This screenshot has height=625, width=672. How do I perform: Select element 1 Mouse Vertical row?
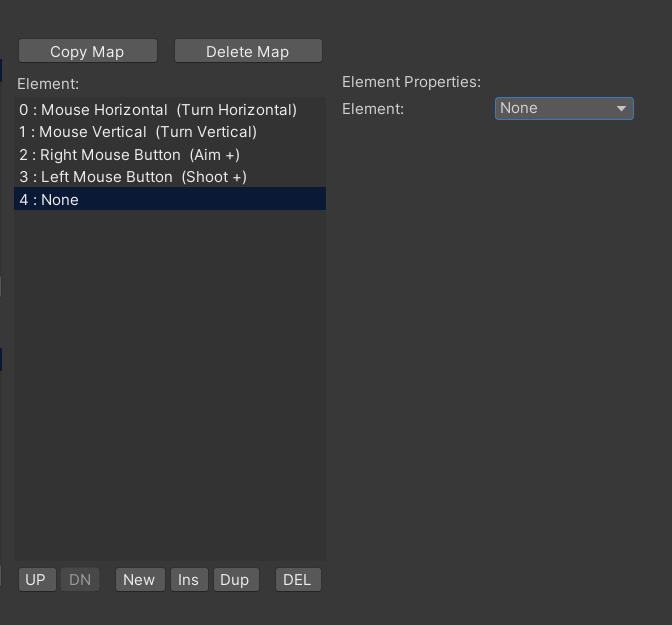coord(170,132)
